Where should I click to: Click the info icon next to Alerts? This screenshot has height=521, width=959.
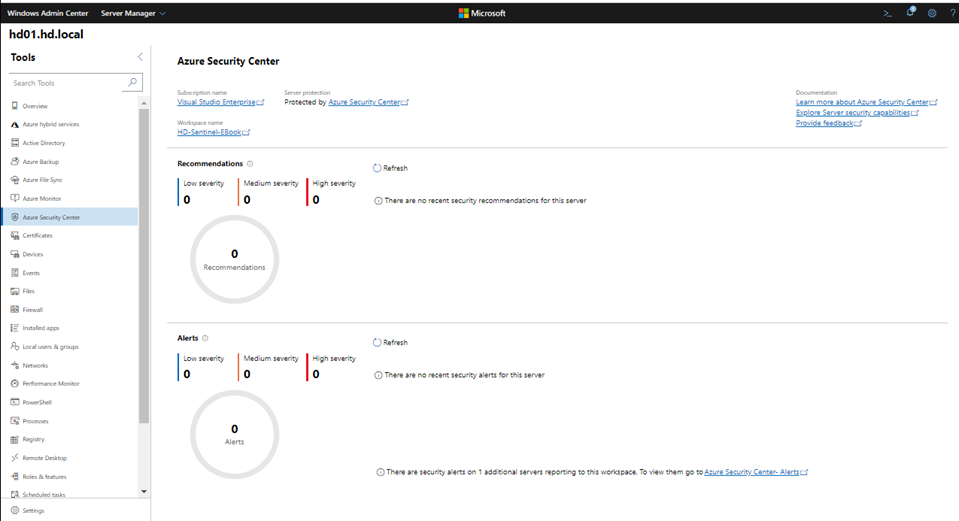pos(205,338)
